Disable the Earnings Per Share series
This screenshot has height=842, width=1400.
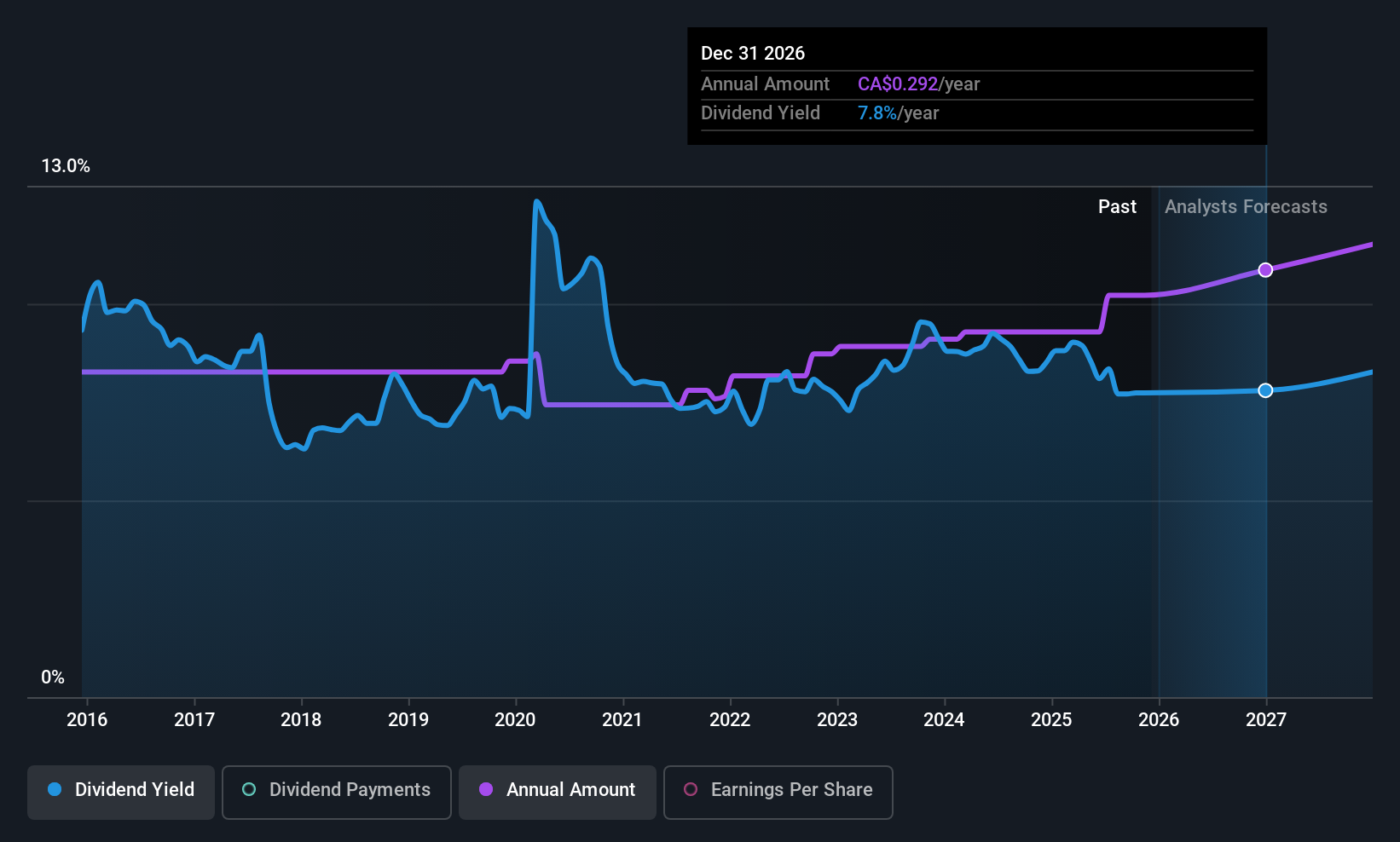coord(778,790)
